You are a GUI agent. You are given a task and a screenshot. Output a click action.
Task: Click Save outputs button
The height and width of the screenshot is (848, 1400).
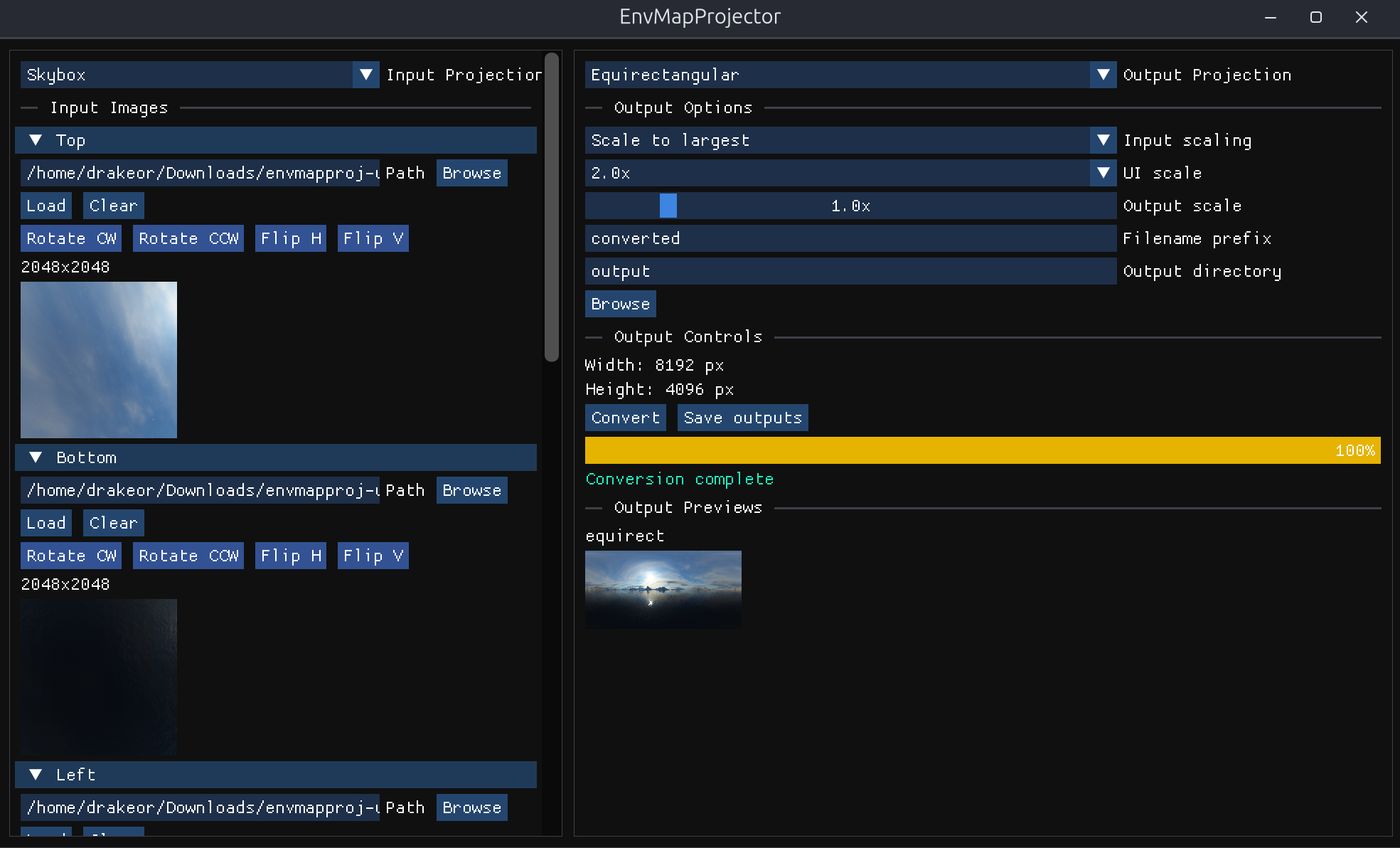pyautogui.click(x=742, y=418)
